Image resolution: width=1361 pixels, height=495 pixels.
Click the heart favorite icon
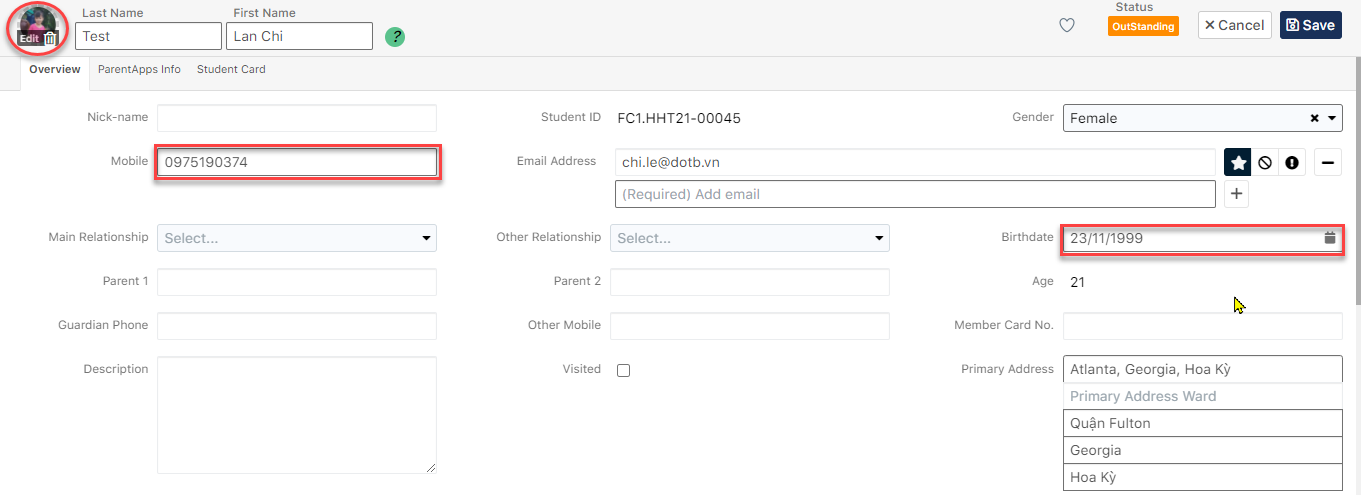pyautogui.click(x=1067, y=26)
